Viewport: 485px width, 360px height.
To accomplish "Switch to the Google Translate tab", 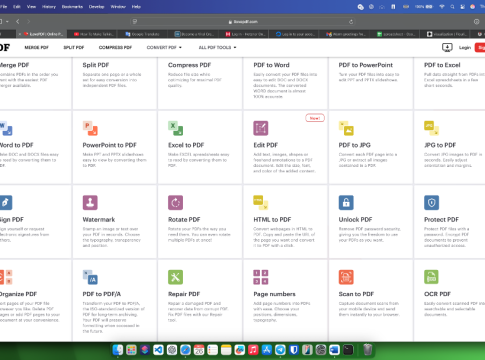I will (142, 34).
